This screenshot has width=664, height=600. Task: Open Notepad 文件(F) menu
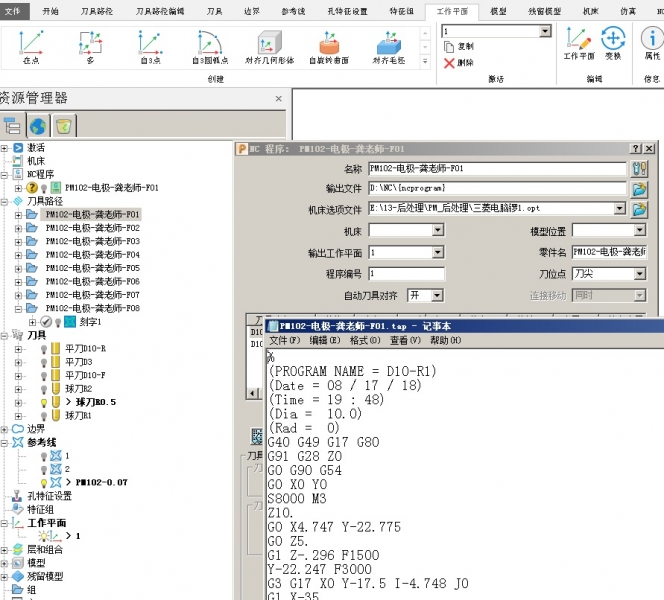(x=285, y=340)
